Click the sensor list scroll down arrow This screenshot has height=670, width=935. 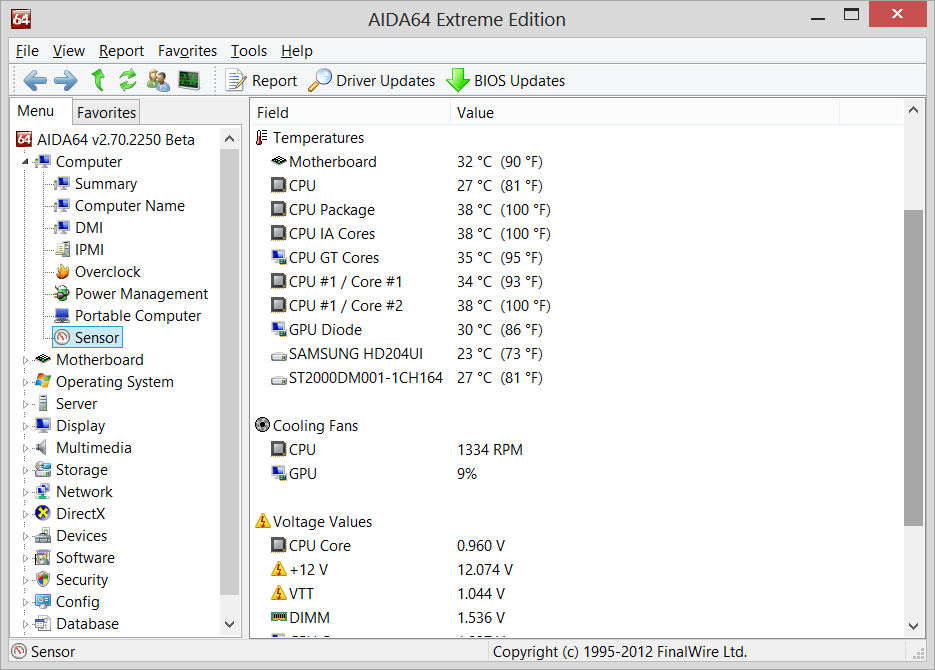(x=913, y=625)
